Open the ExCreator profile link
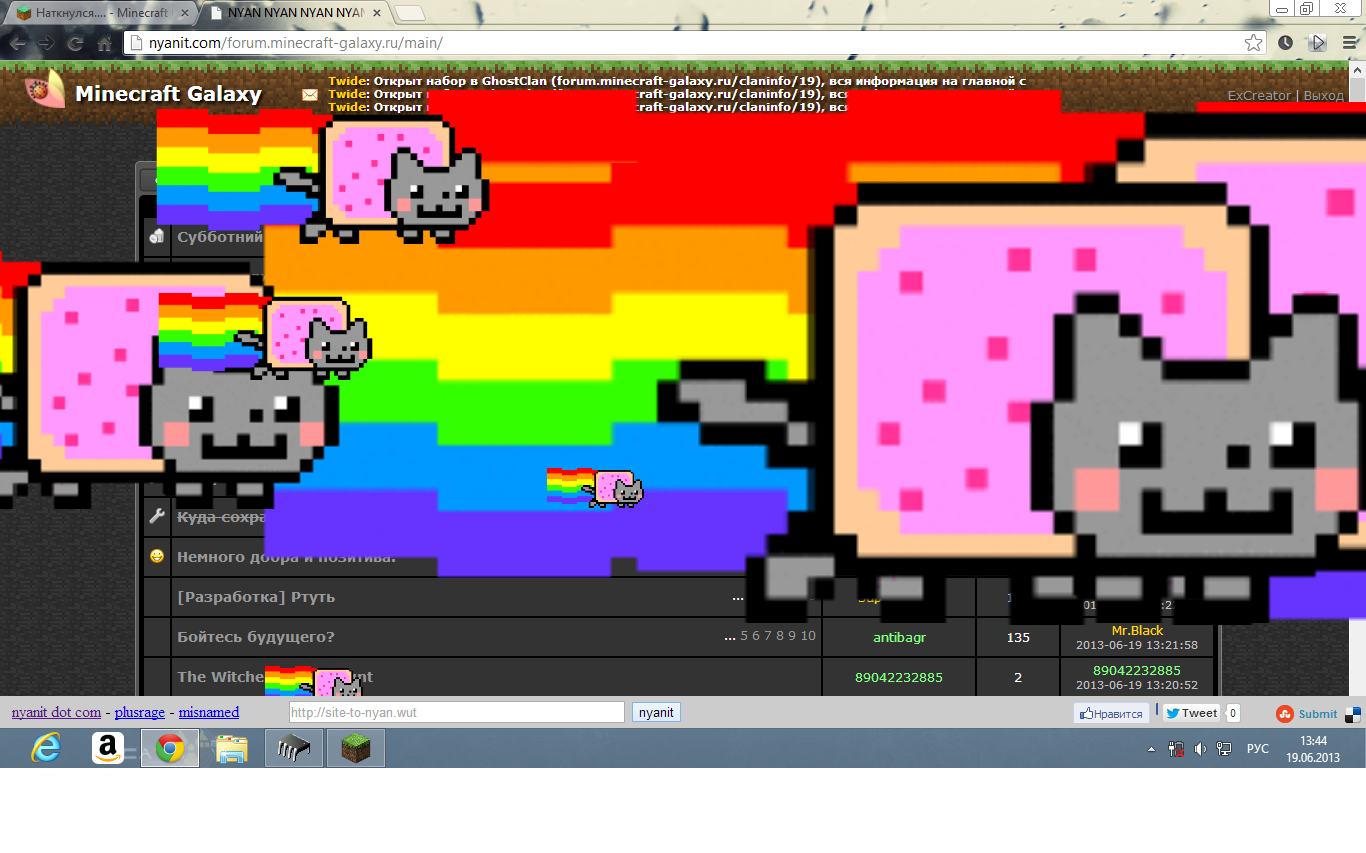Viewport: 1366px width, 853px height. coord(1259,95)
